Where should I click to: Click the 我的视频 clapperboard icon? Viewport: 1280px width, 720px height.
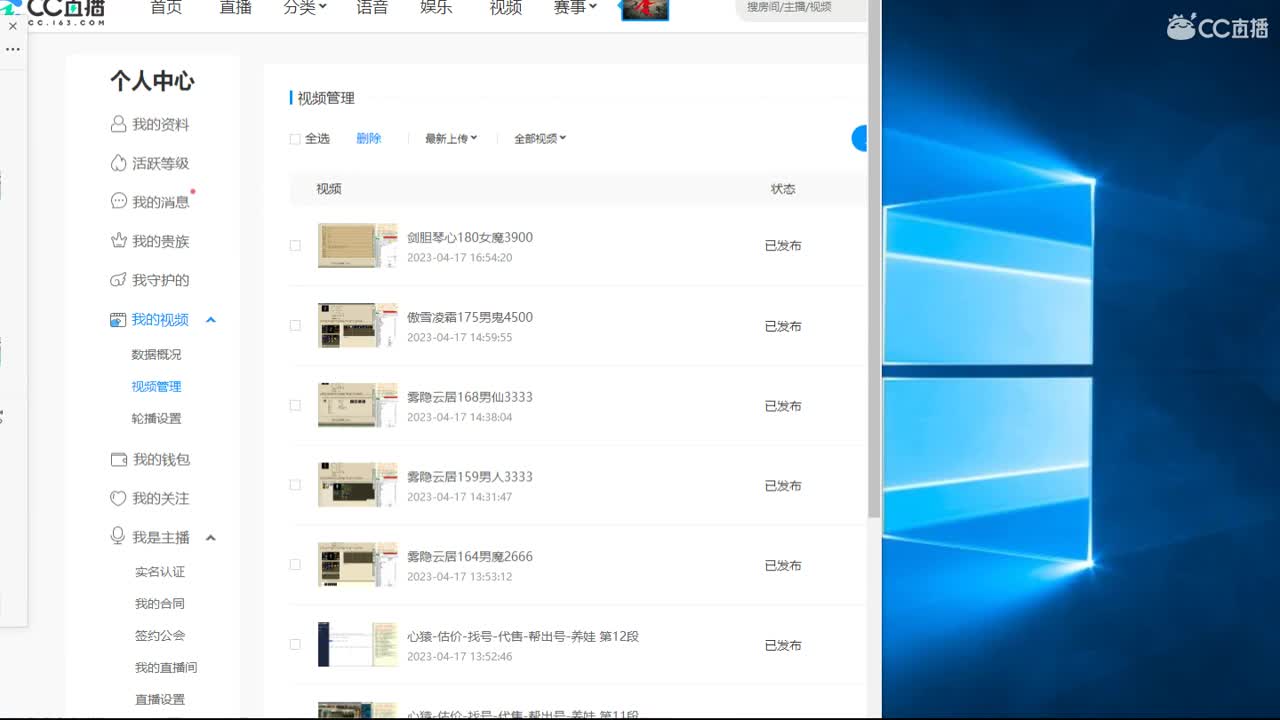coord(118,319)
